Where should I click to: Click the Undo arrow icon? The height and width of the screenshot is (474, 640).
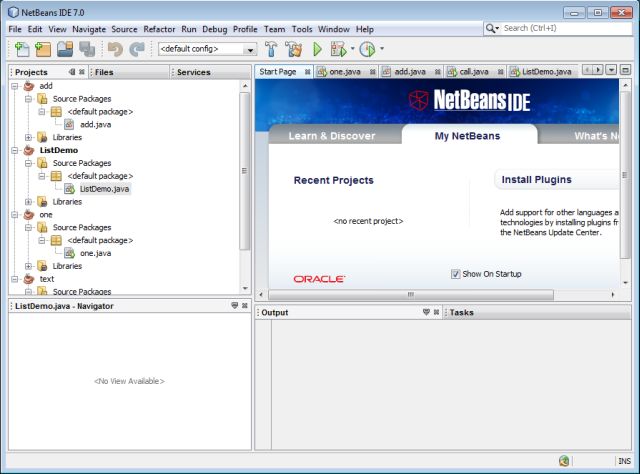pyautogui.click(x=115, y=49)
